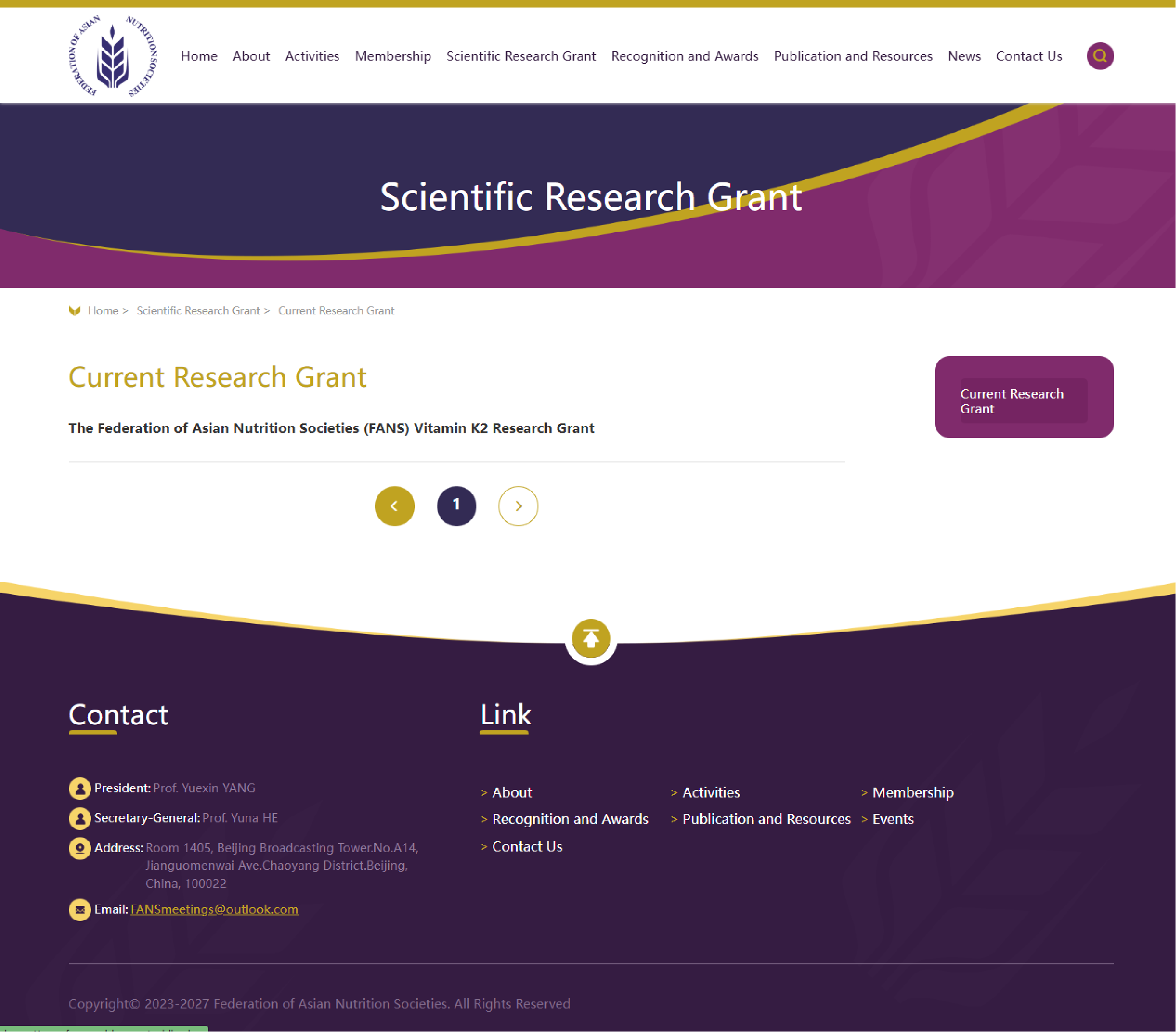Open Publication and Resources in top navigation
Viewport: 1176px width, 1032px height.
click(x=853, y=56)
